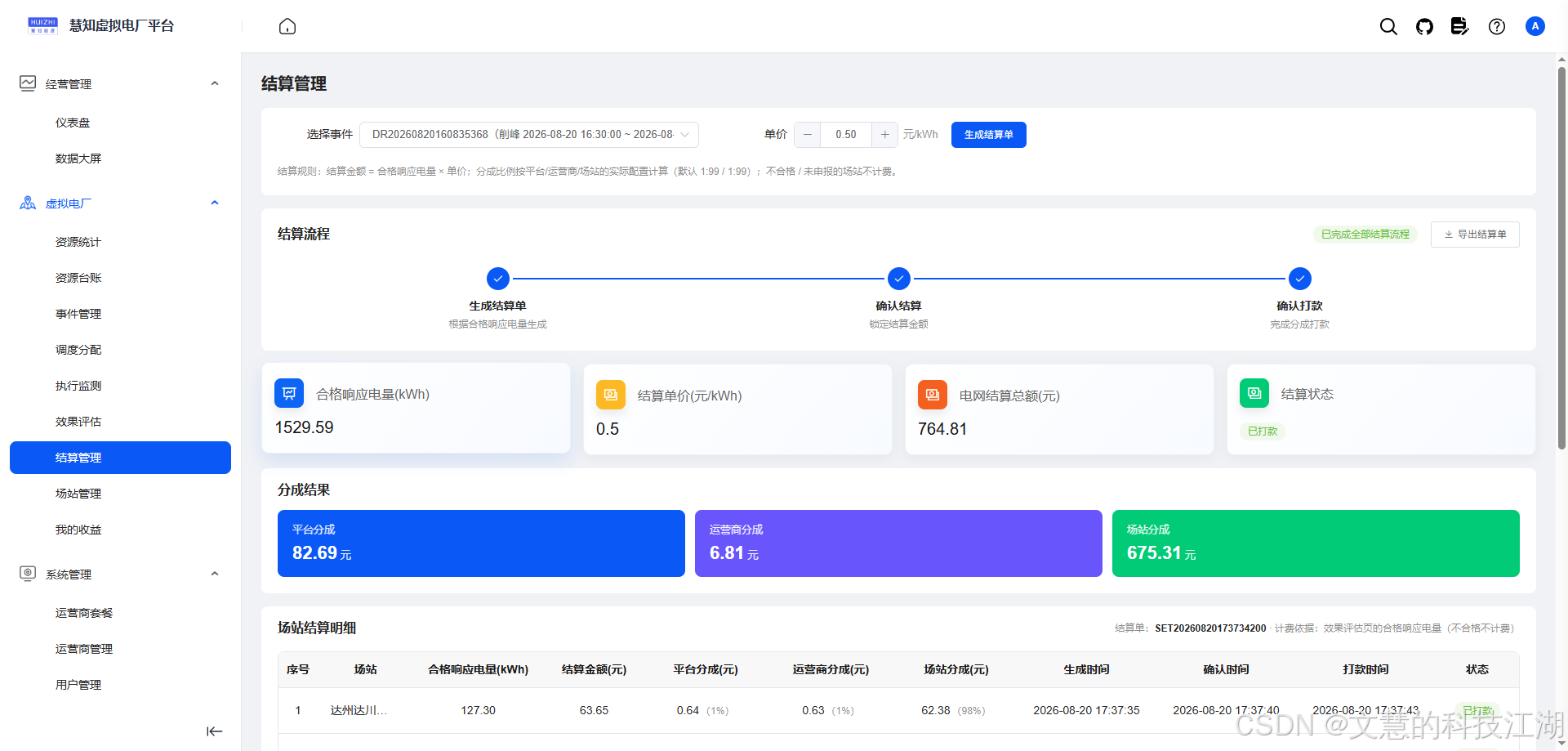Click the 运营商分成 purple card

pyautogui.click(x=898, y=543)
